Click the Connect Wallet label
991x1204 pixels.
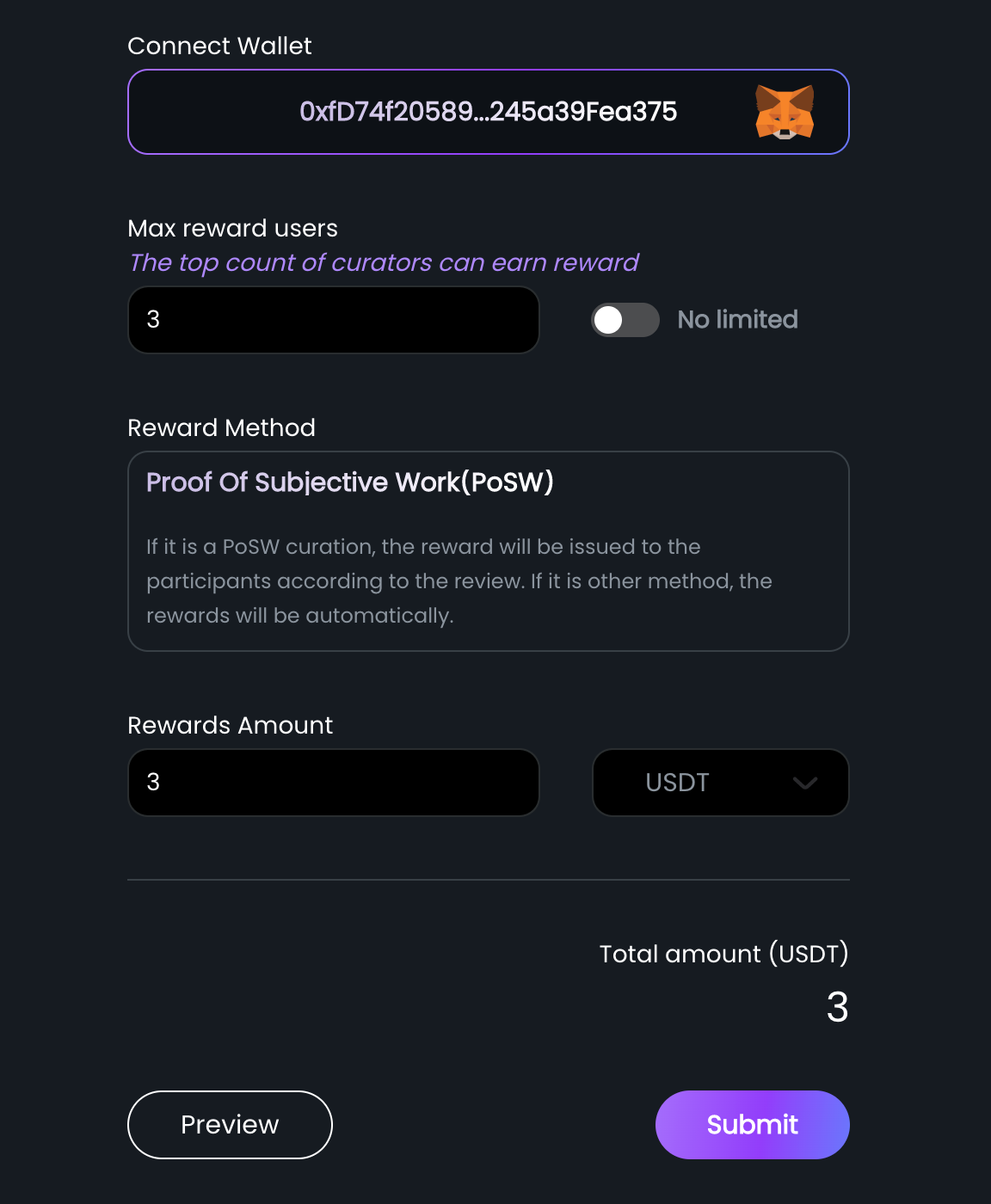click(x=219, y=46)
